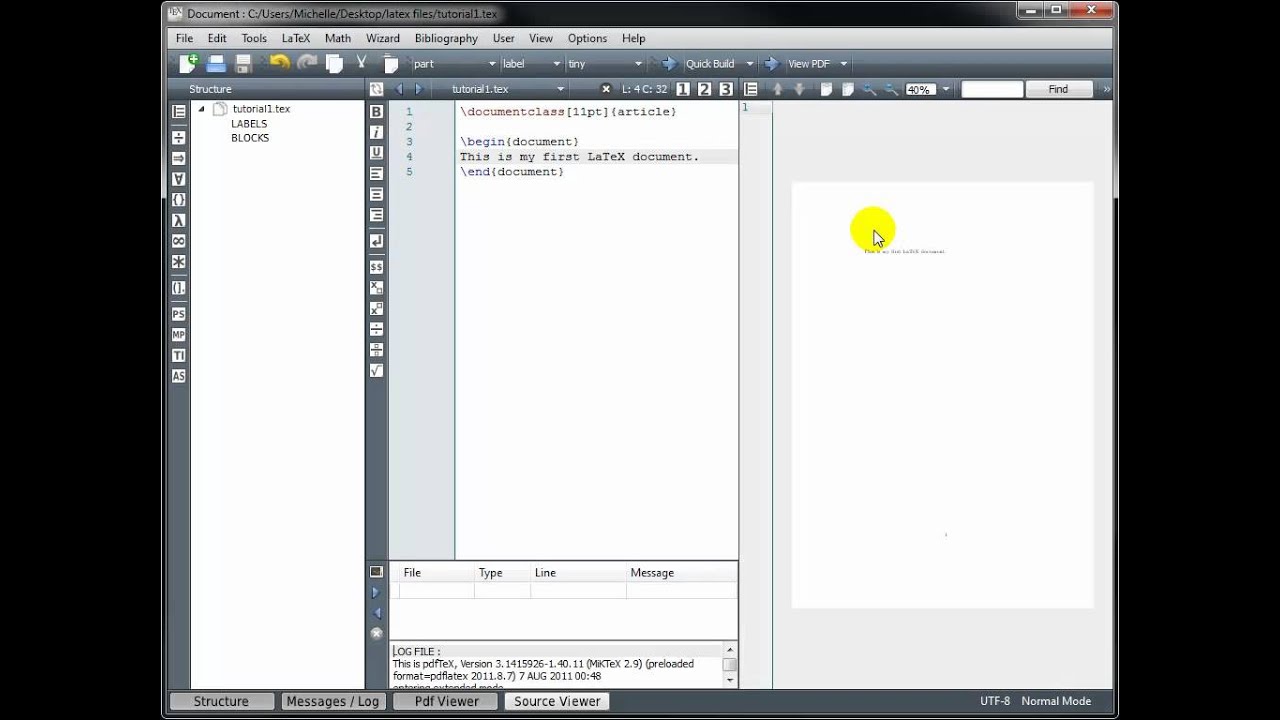Toggle the Pdf Viewer button at bottom
The width and height of the screenshot is (1280, 720).
coord(446,701)
